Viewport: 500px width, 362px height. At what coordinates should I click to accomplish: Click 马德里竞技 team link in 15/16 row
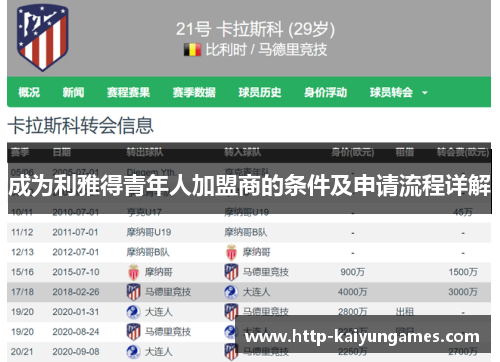pos(266,272)
